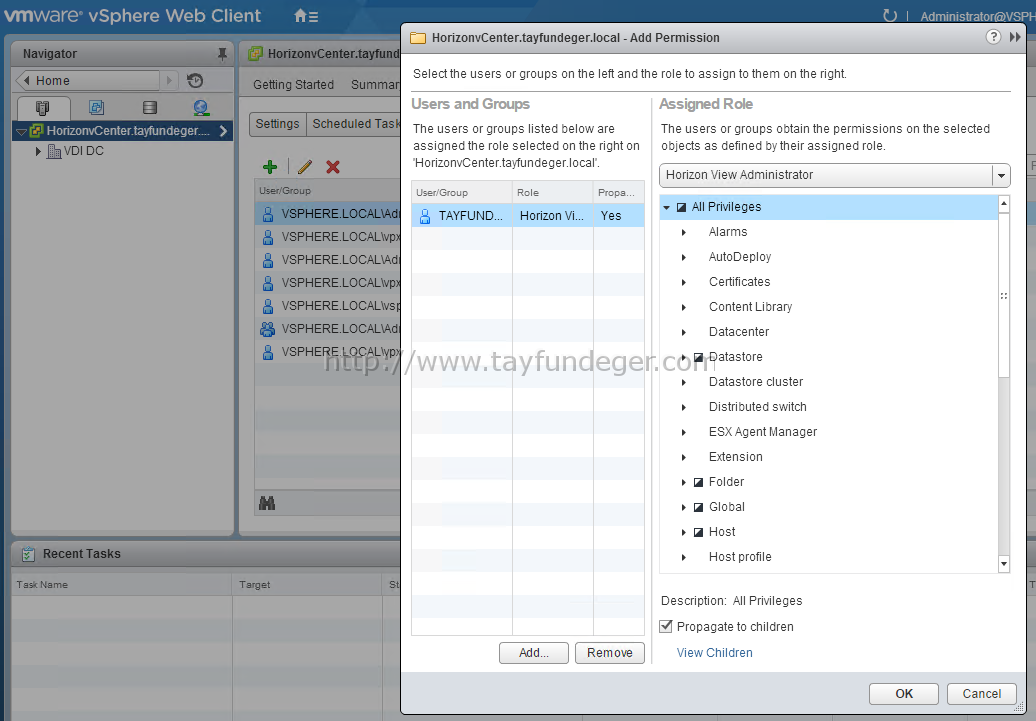Expand the Folder privilege node
Viewport: 1036px width, 721px height.
click(684, 482)
